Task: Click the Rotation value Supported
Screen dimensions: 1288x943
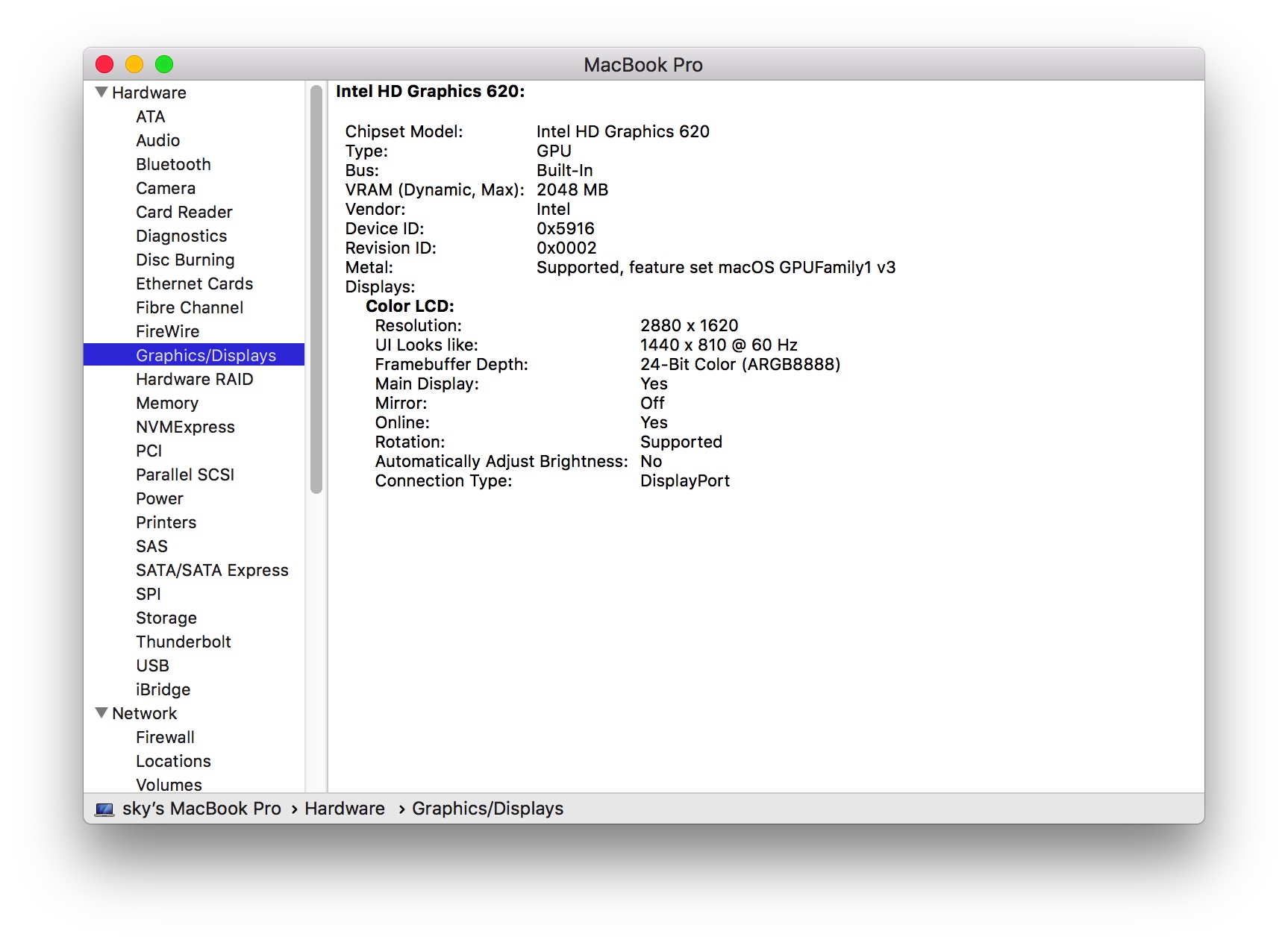Action: pyautogui.click(x=681, y=442)
